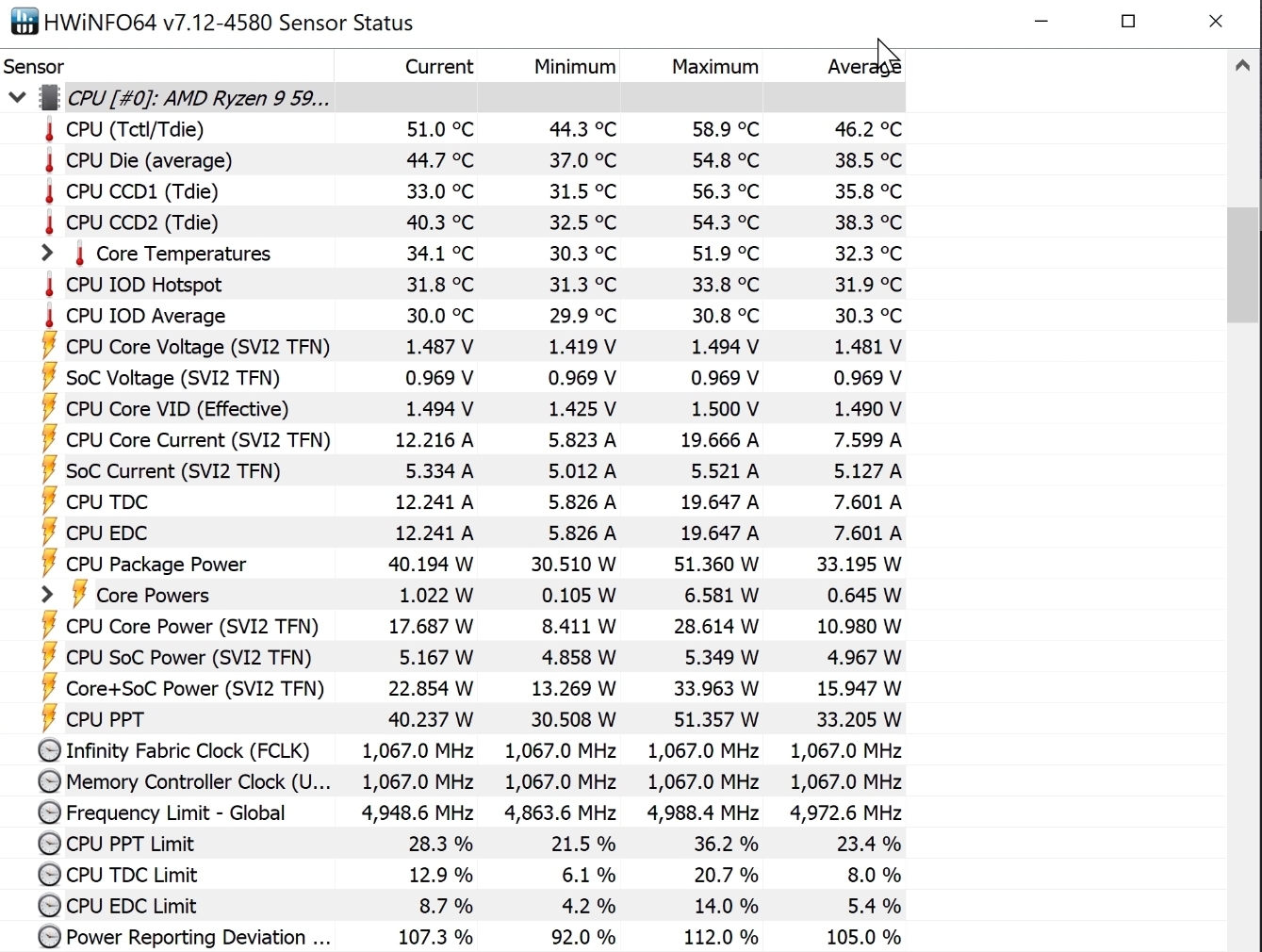
Task: Click gauge icon next to CPU PPT Limit
Action: (49, 845)
